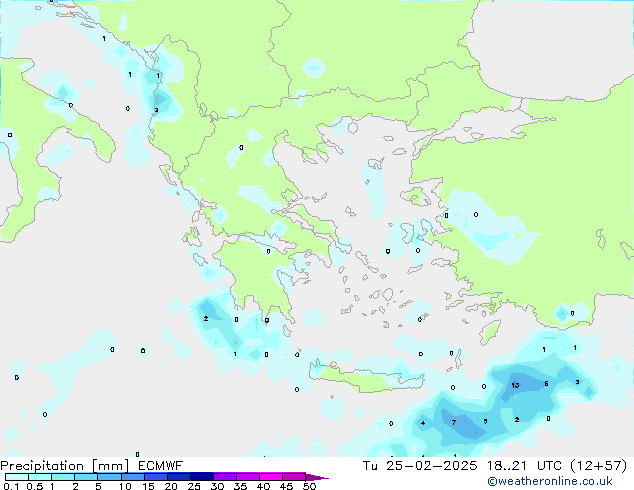Click the 0.5–1 mm legend swatch
Image resolution: width=634 pixels, height=490 pixels.
point(40,477)
